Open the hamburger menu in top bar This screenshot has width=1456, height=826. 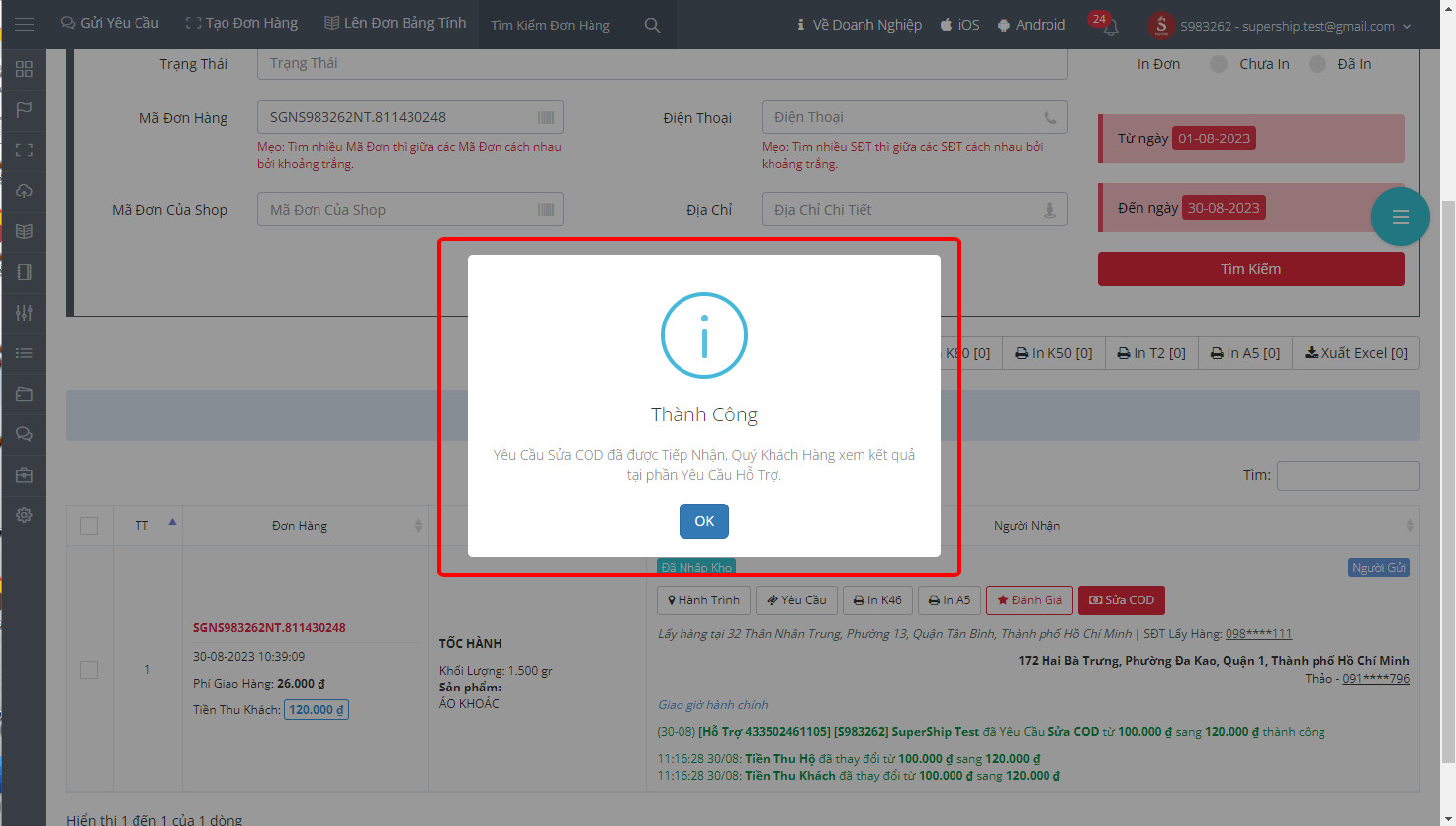pos(24,24)
